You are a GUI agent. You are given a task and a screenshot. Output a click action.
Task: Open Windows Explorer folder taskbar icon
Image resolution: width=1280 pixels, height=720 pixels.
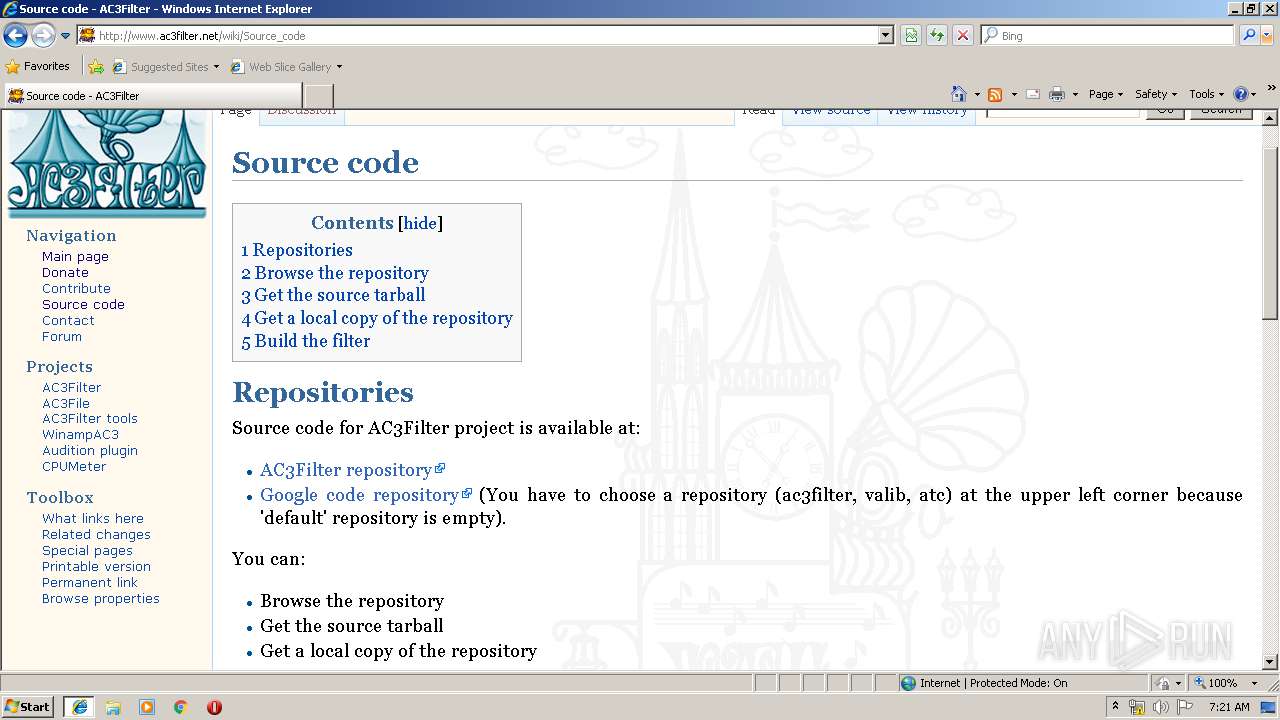113,707
